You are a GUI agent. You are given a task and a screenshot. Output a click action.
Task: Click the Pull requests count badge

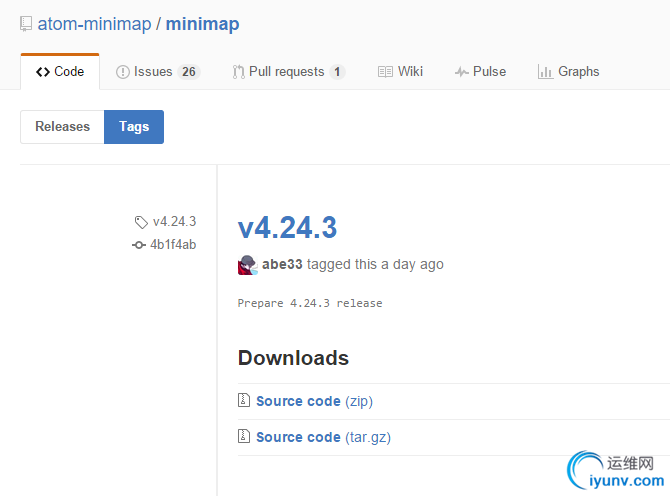[337, 72]
